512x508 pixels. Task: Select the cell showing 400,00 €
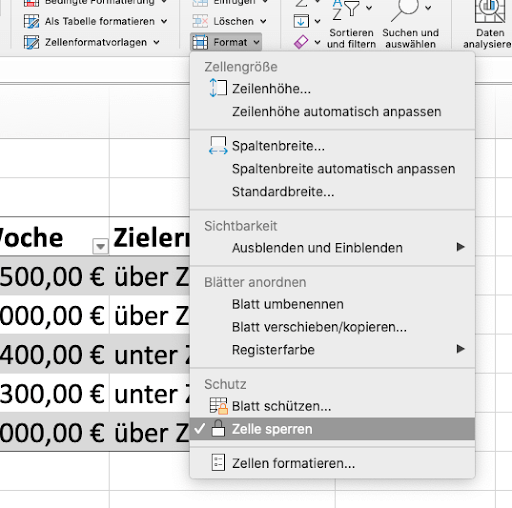point(55,354)
